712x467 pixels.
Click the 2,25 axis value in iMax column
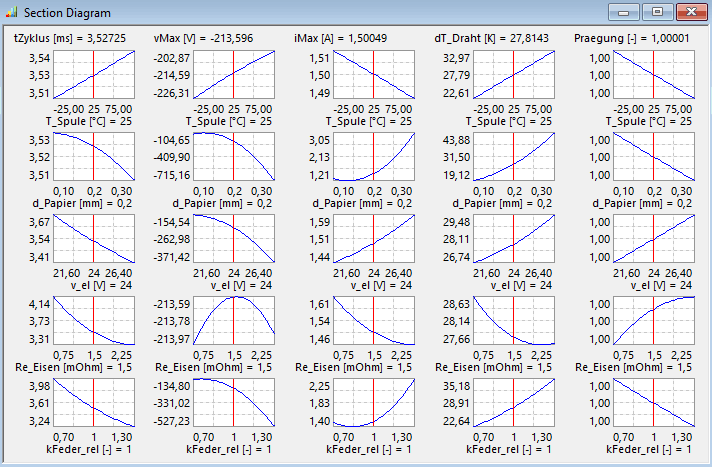point(319,386)
